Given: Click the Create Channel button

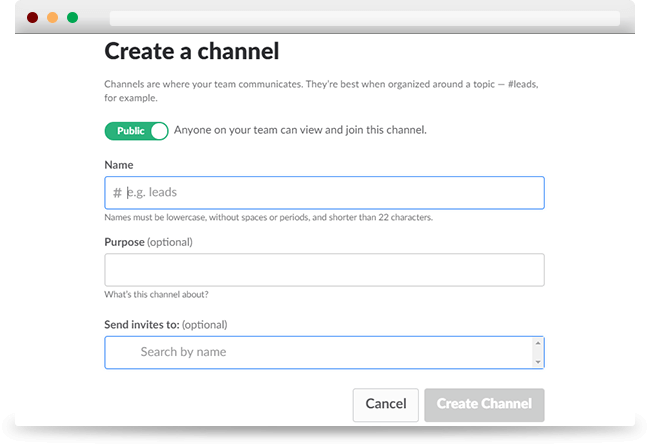Looking at the screenshot, I should point(484,405).
